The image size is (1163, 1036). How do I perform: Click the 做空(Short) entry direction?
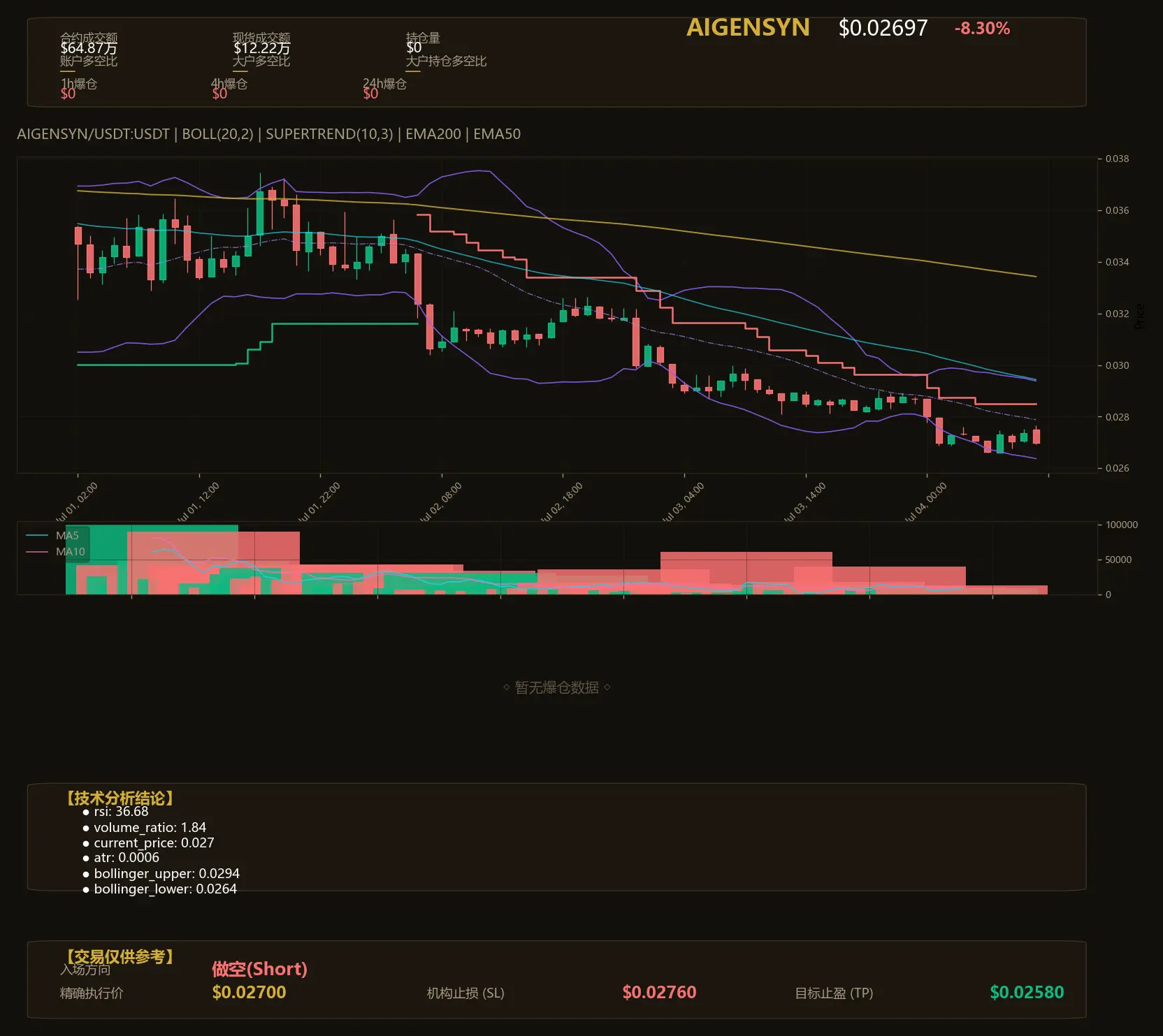(x=260, y=969)
